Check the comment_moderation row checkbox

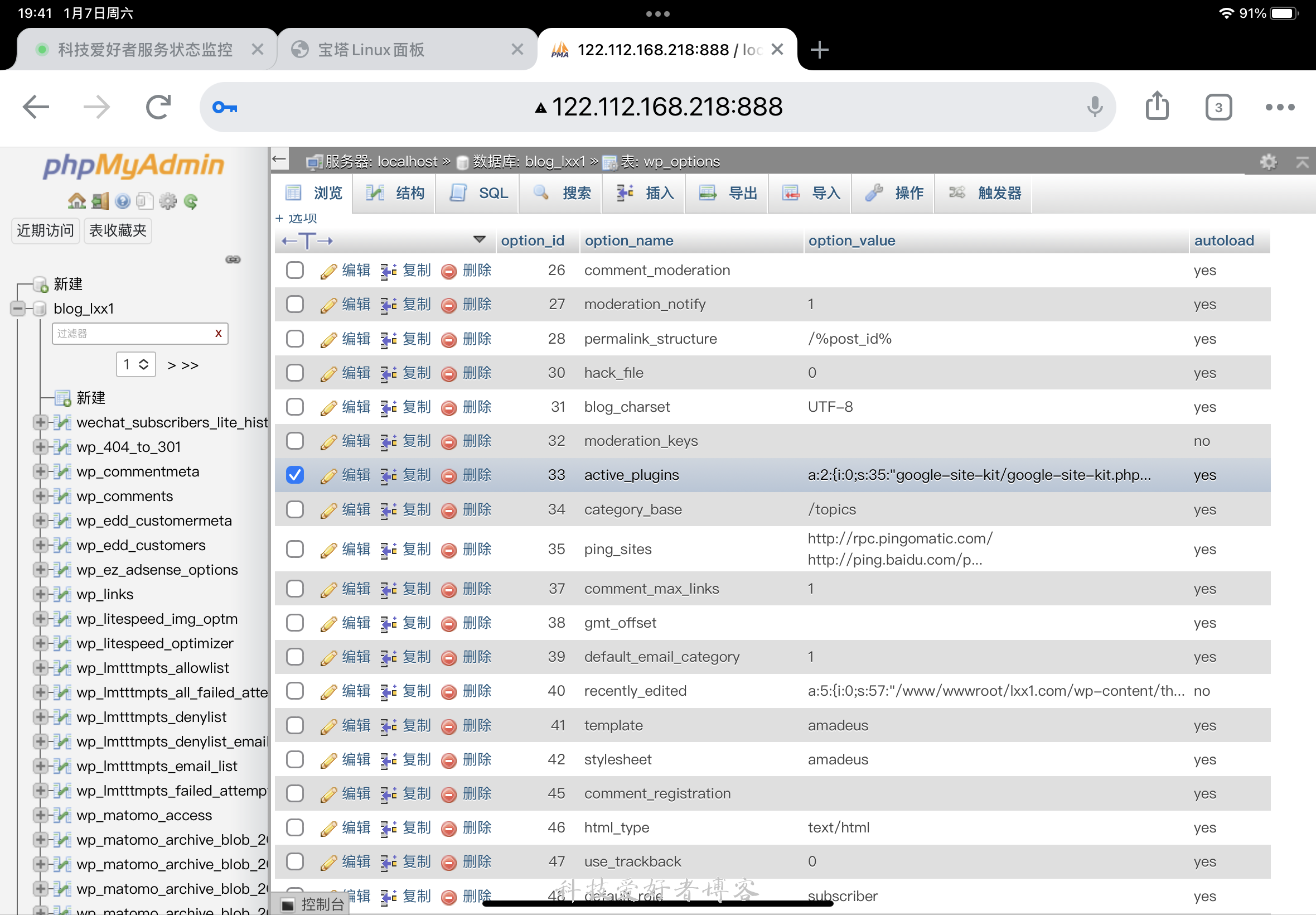coord(295,270)
